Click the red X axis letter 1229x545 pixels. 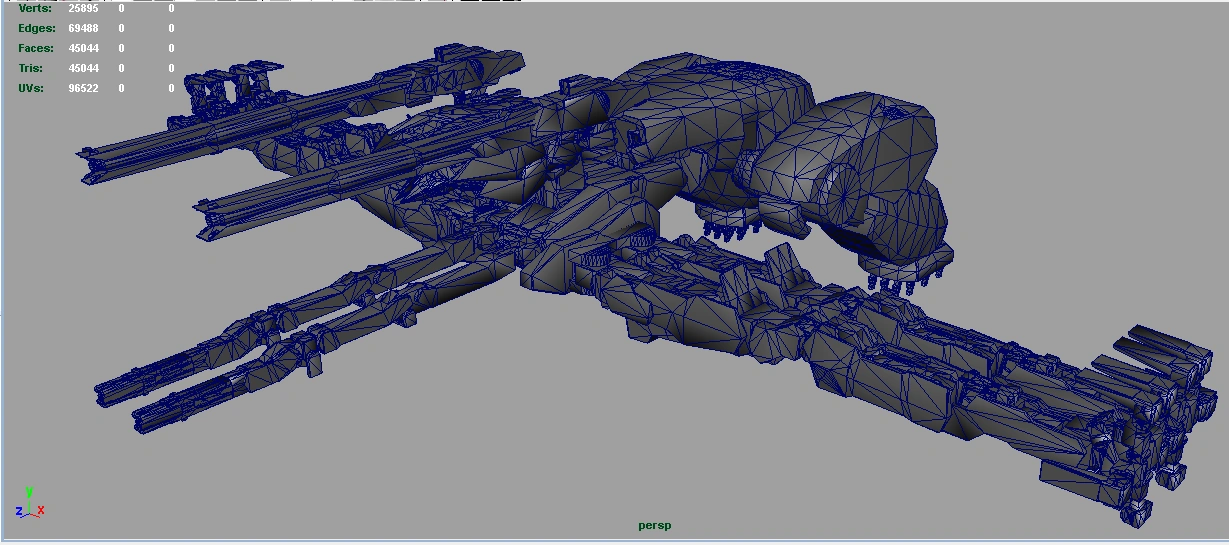41,511
